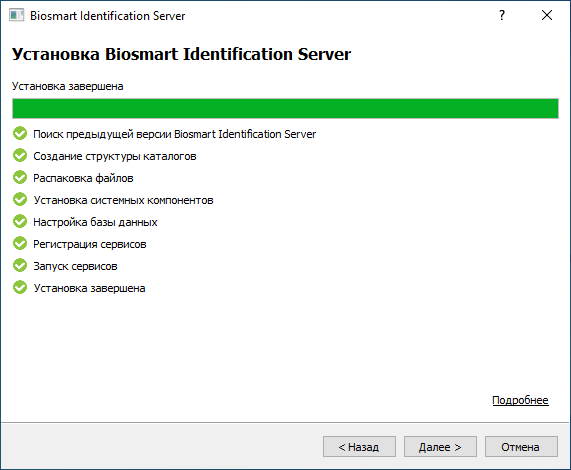Click 'Установка завершена' status text above progress bar

click(68, 86)
